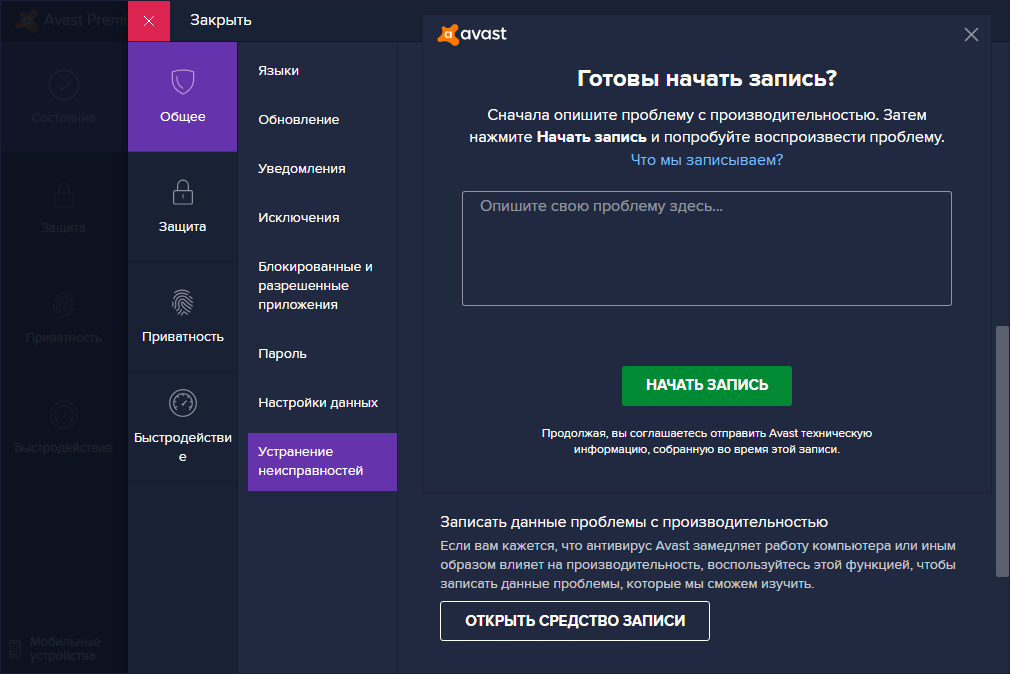Click into the problem description text area

707,248
